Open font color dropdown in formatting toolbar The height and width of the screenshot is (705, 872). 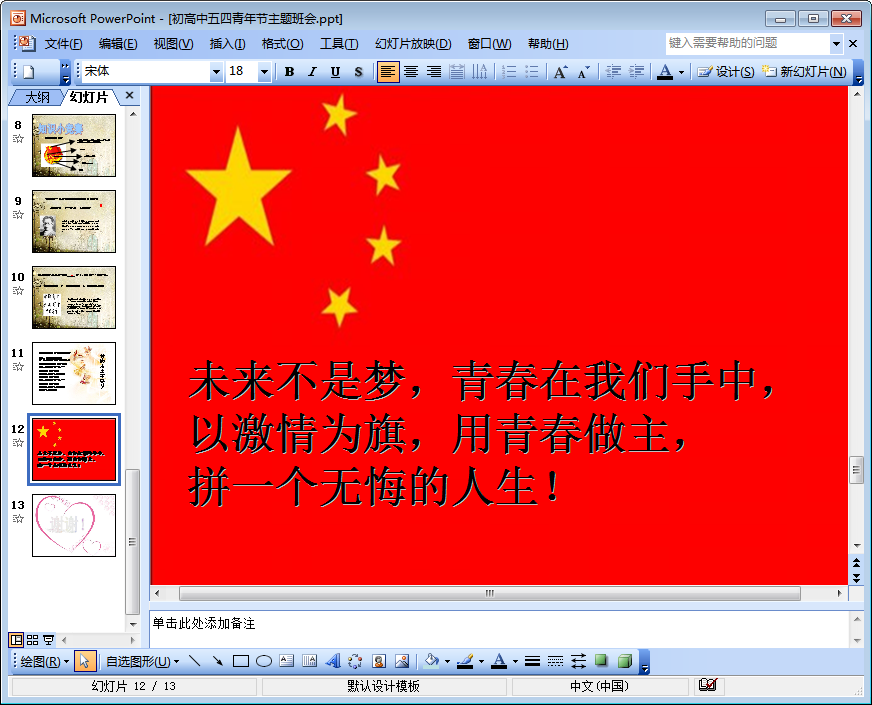pyautogui.click(x=681, y=72)
